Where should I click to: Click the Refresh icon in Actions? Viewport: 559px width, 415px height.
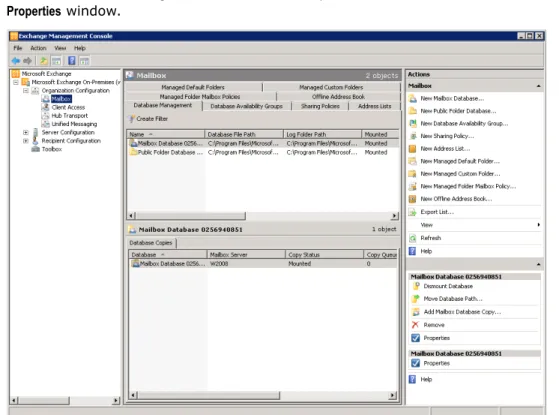[x=412, y=238]
